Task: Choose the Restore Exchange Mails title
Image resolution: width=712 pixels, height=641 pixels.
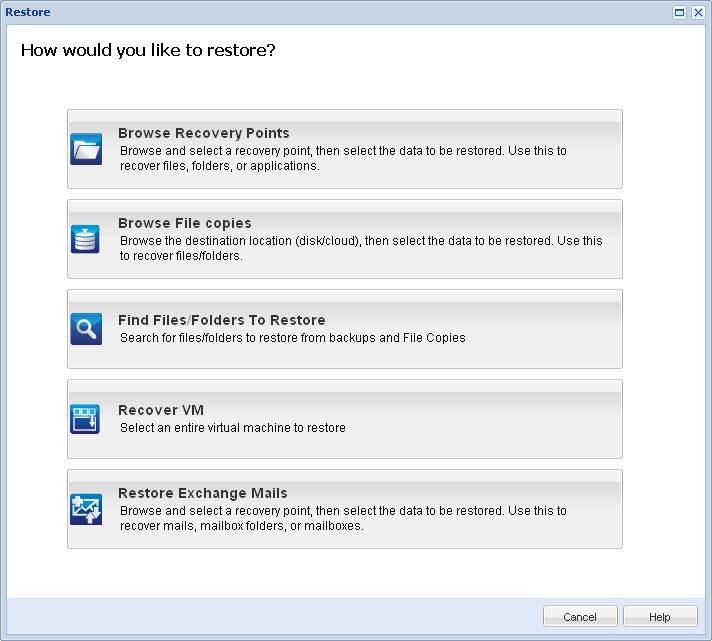Action: pyautogui.click(x=203, y=493)
